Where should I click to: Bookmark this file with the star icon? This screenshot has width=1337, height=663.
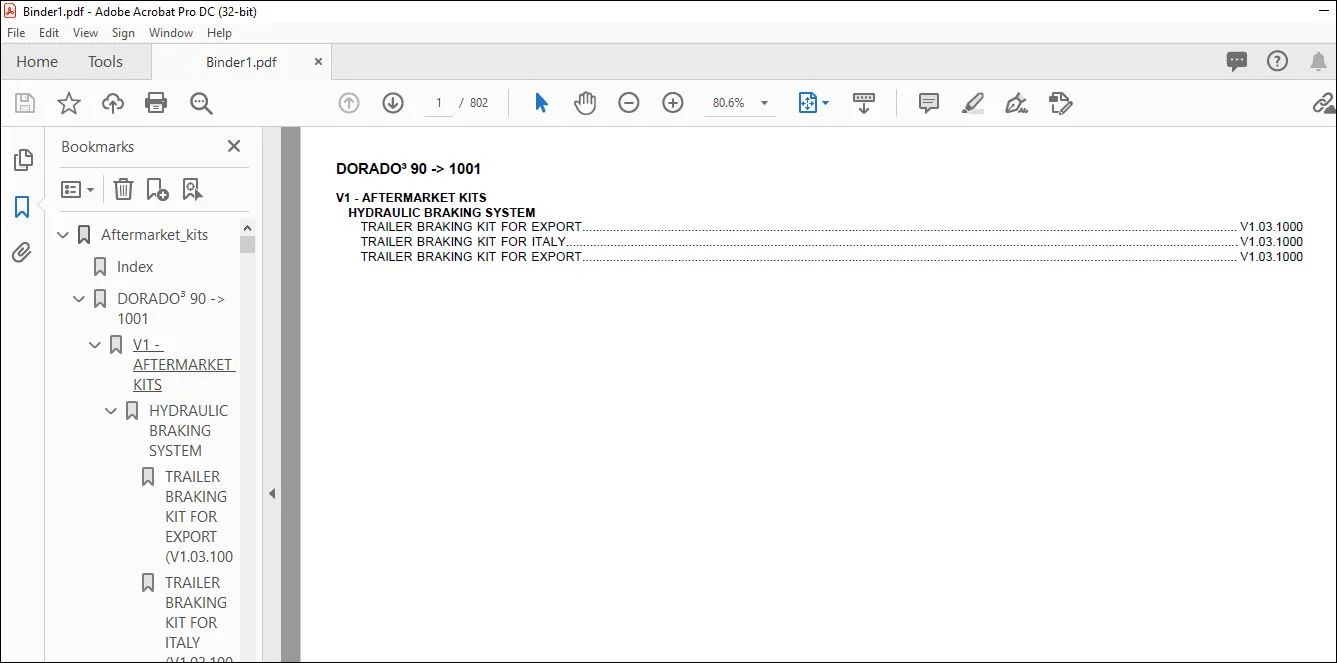pyautogui.click(x=68, y=103)
